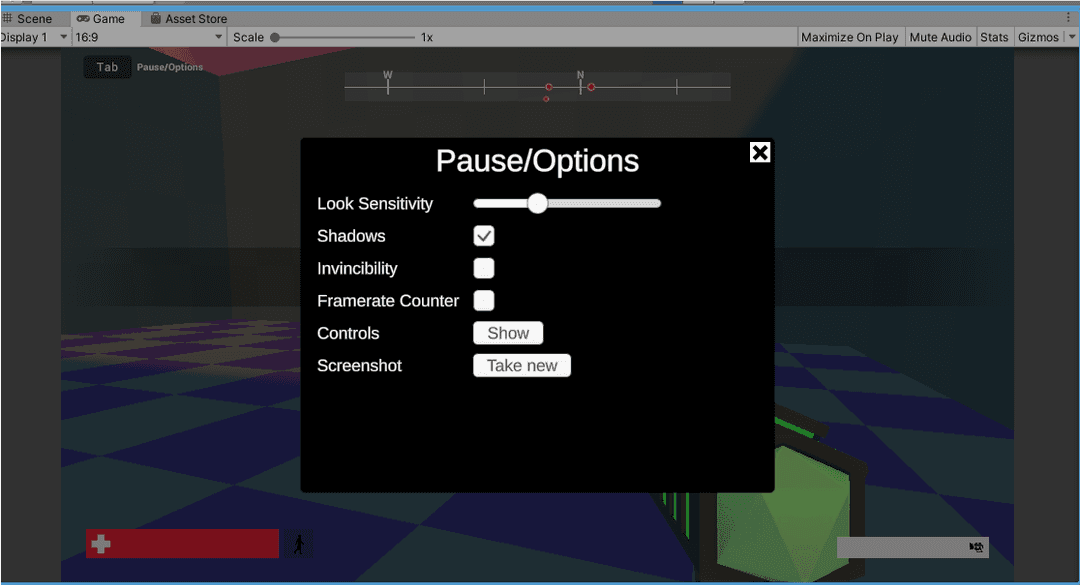Click the health cross icon
1080x585 pixels.
tap(100, 544)
